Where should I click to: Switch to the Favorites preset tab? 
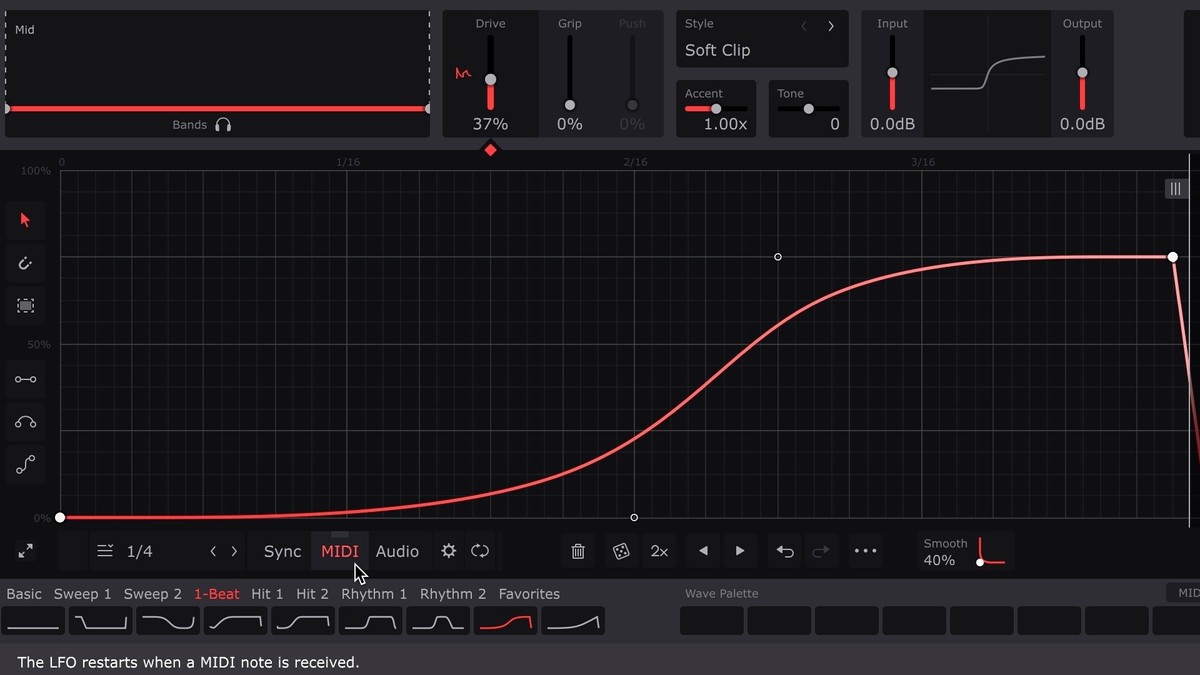tap(529, 594)
